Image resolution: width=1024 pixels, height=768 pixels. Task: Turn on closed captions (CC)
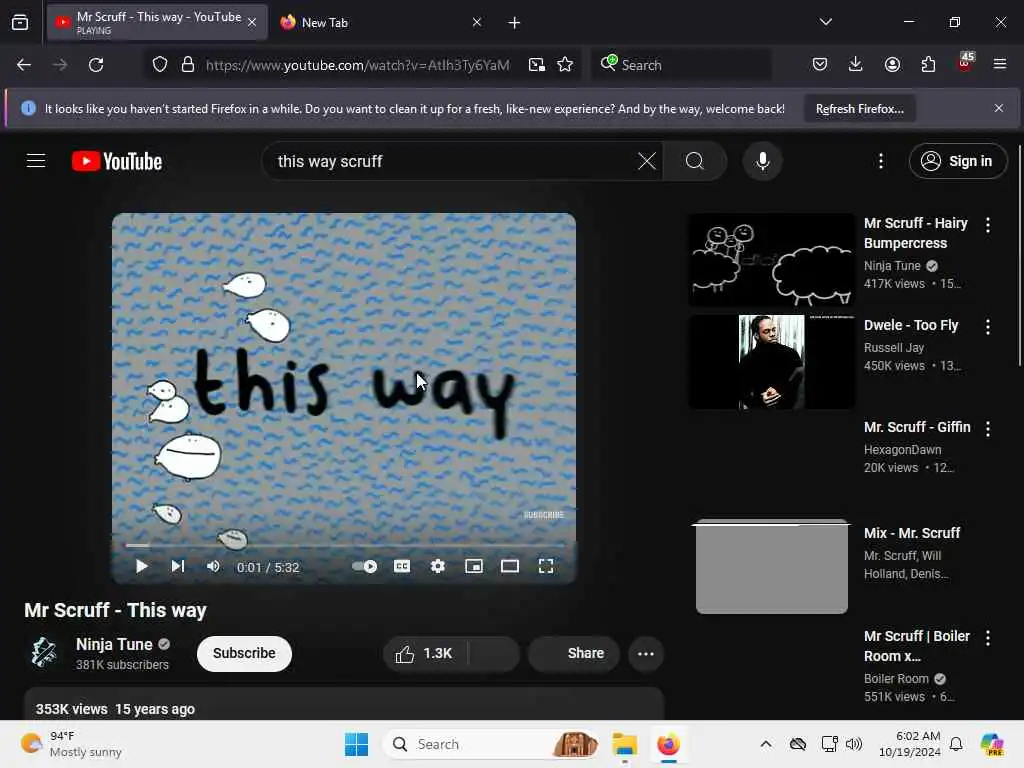coord(402,566)
